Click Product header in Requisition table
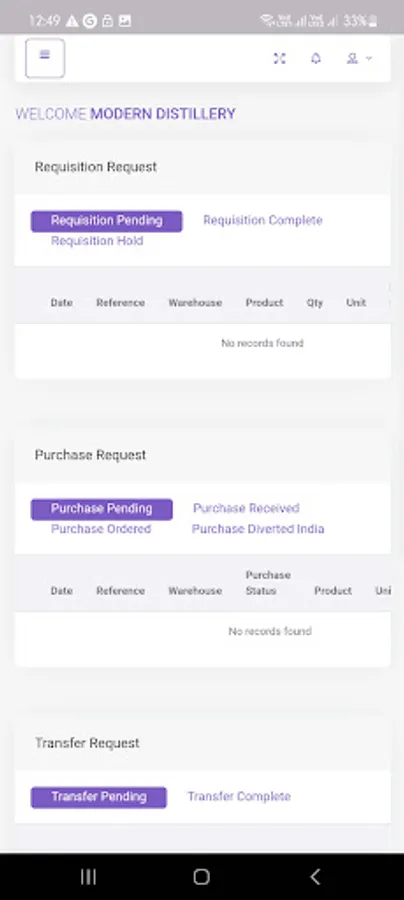Screen dimensions: 404x900 265,302
